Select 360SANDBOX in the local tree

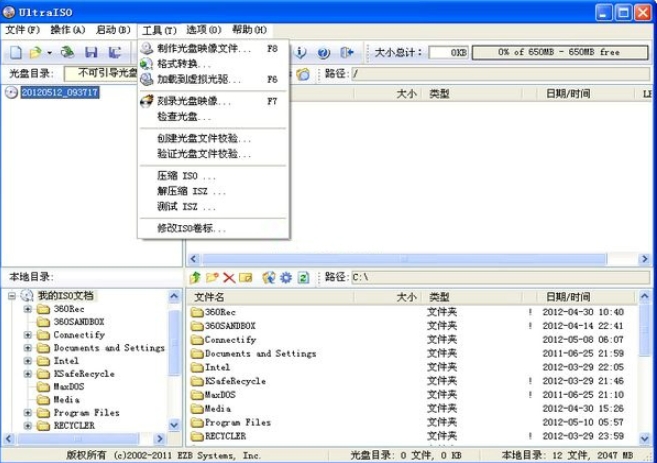tap(79, 322)
